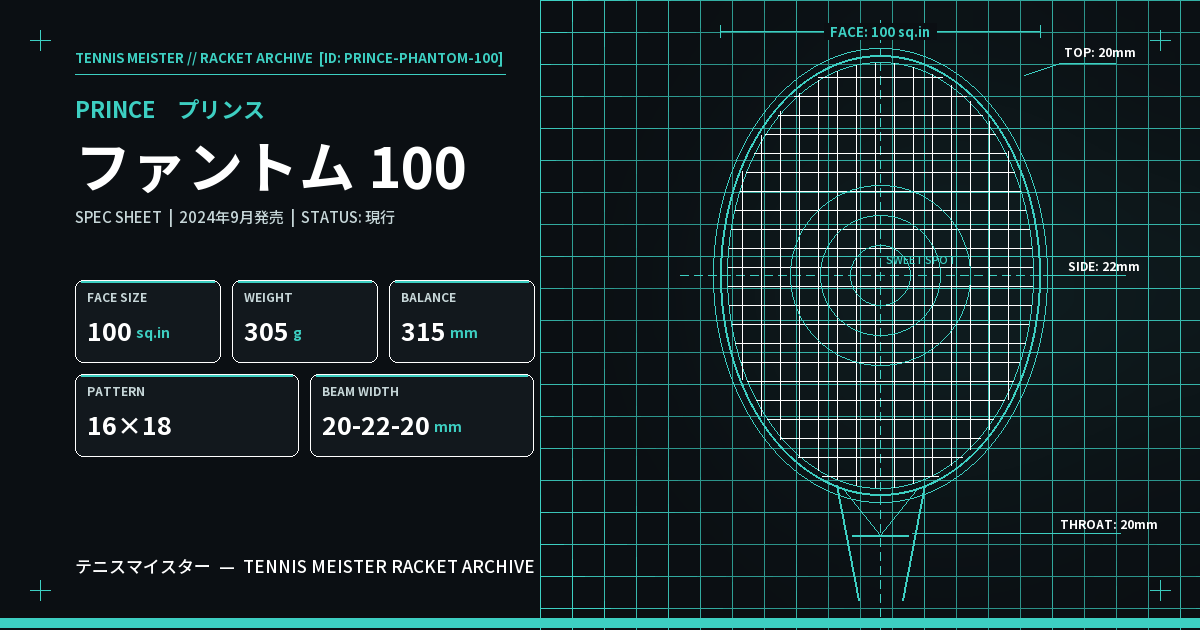
Task: Select the PATTERN 16×18 card
Action: click(x=187, y=415)
